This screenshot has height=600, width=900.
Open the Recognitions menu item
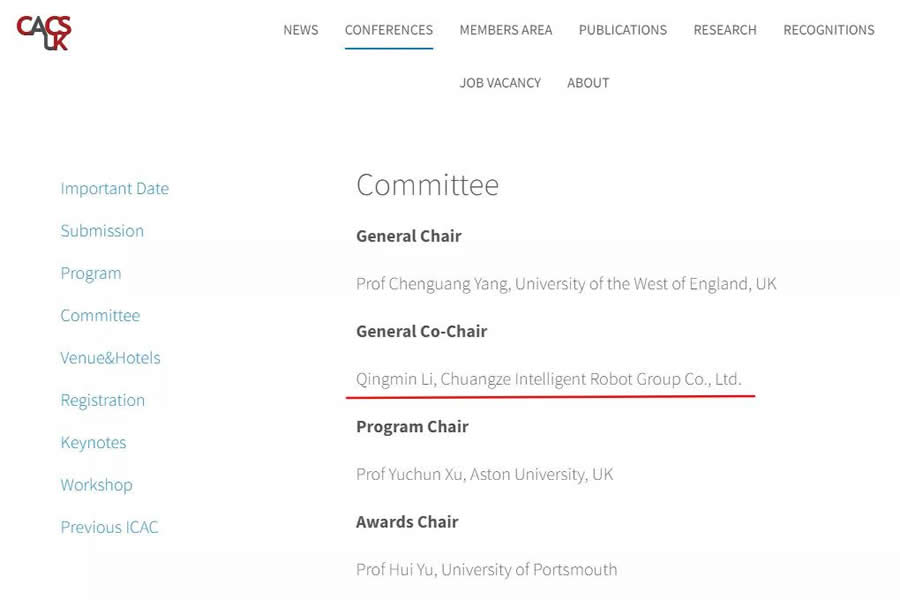(828, 30)
